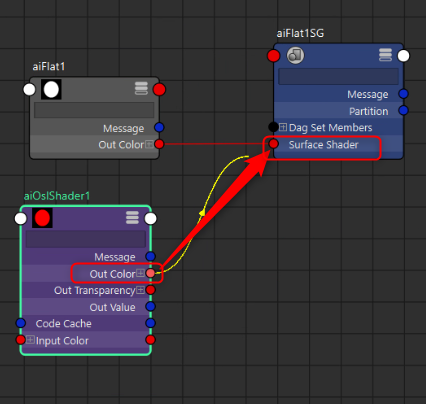Click aiFlat1SG Partition blue port
426x404 pixels.
[x=403, y=110]
